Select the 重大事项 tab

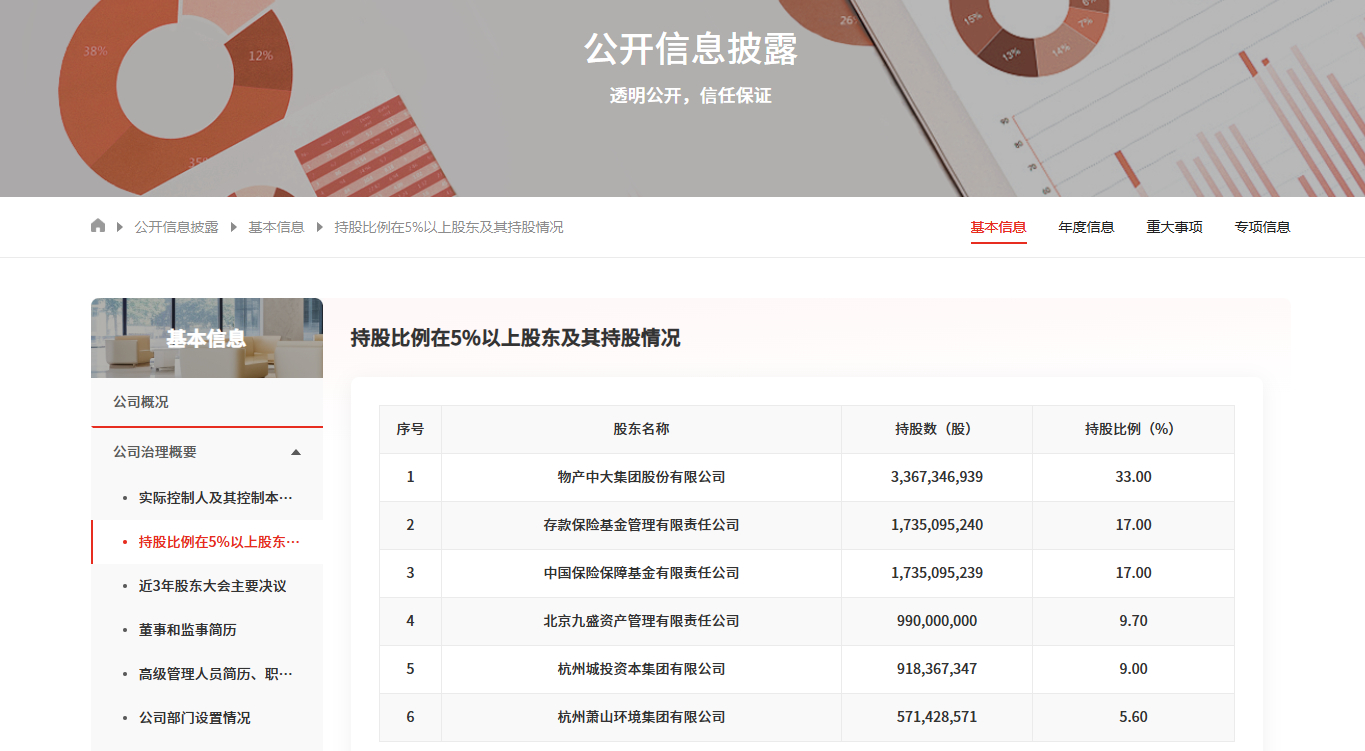coord(1174,227)
